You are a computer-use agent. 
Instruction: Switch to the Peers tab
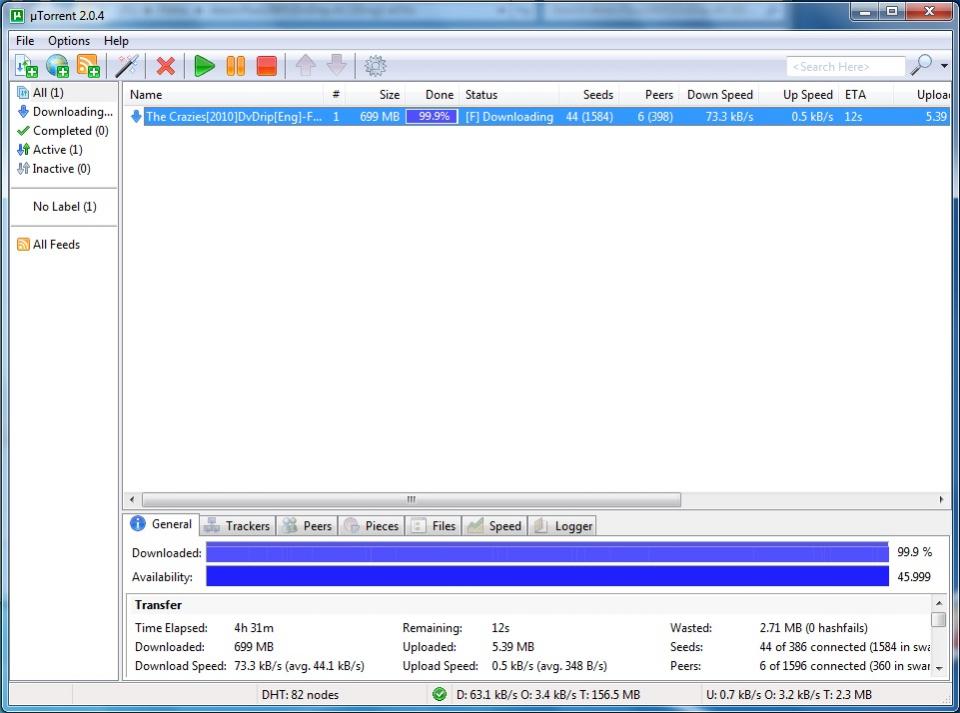[307, 526]
